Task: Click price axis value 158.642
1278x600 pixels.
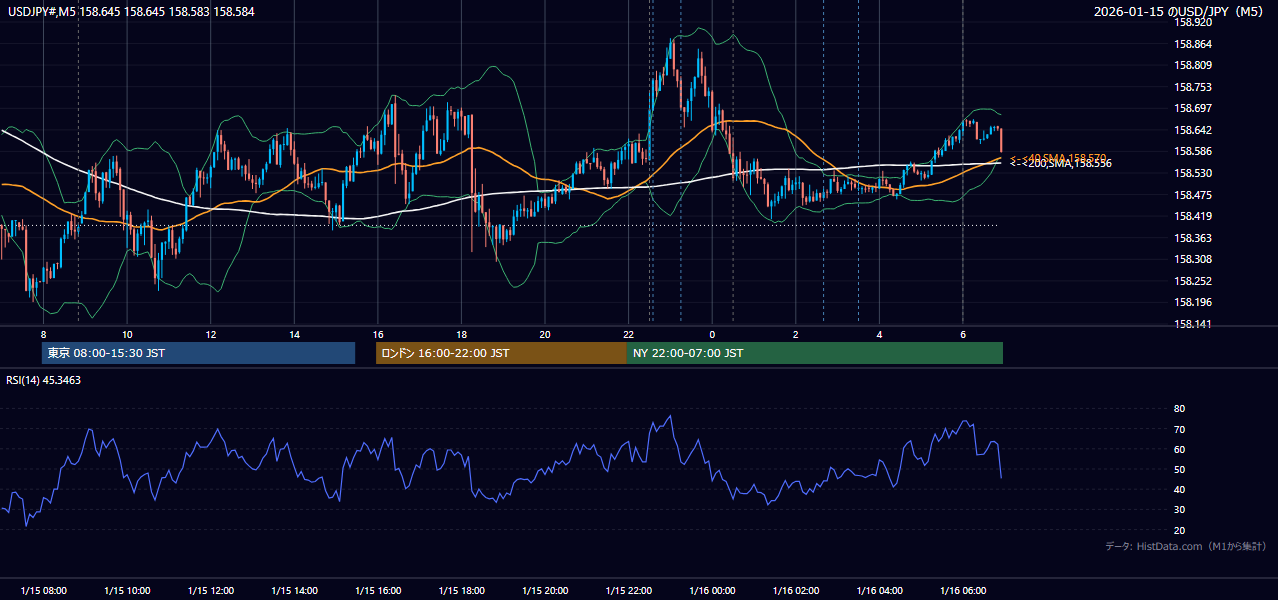Action: [x=1193, y=130]
